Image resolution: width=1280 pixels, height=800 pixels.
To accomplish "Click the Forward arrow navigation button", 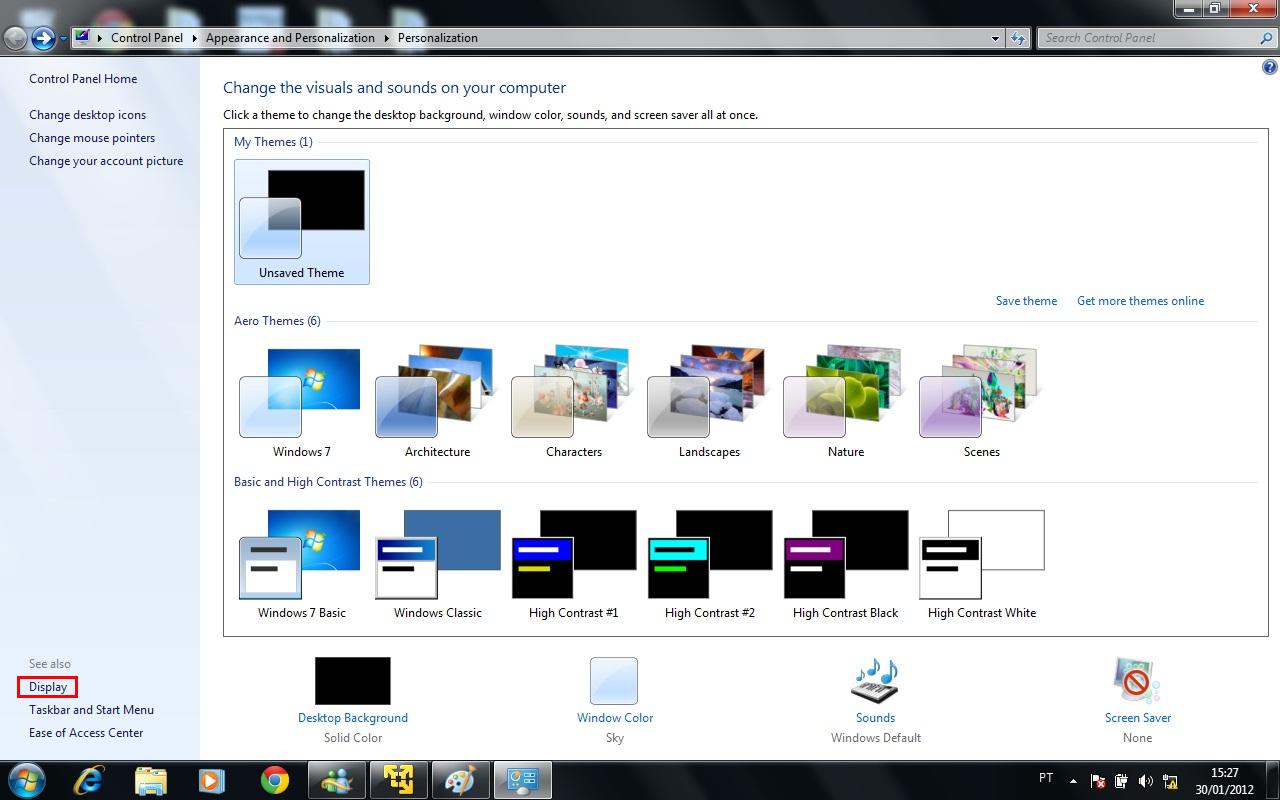I will tap(43, 38).
